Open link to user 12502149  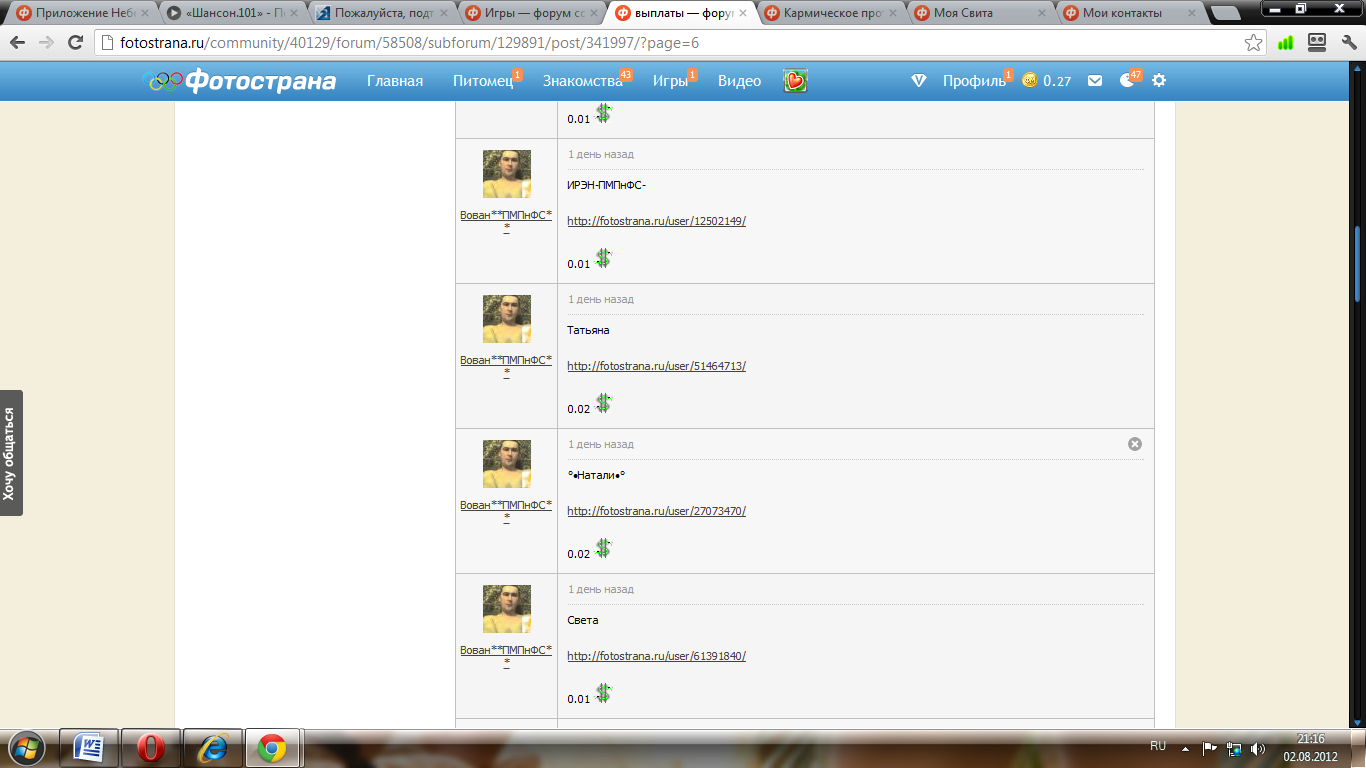(656, 221)
